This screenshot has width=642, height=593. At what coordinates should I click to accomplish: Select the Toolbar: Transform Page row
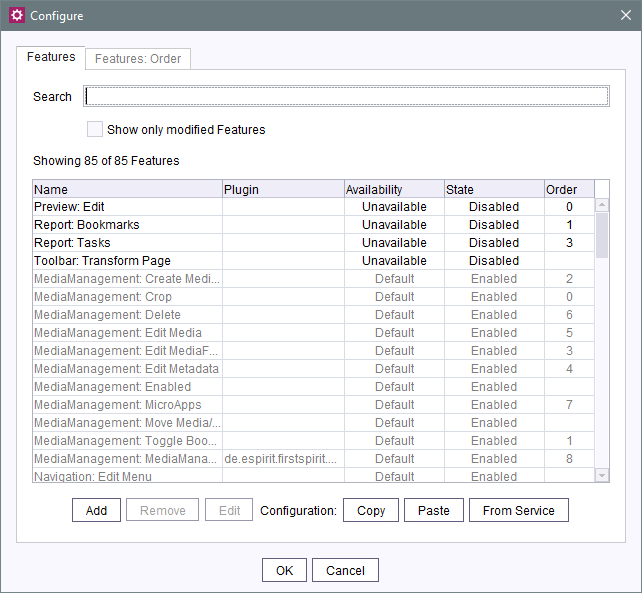pyautogui.click(x=313, y=261)
